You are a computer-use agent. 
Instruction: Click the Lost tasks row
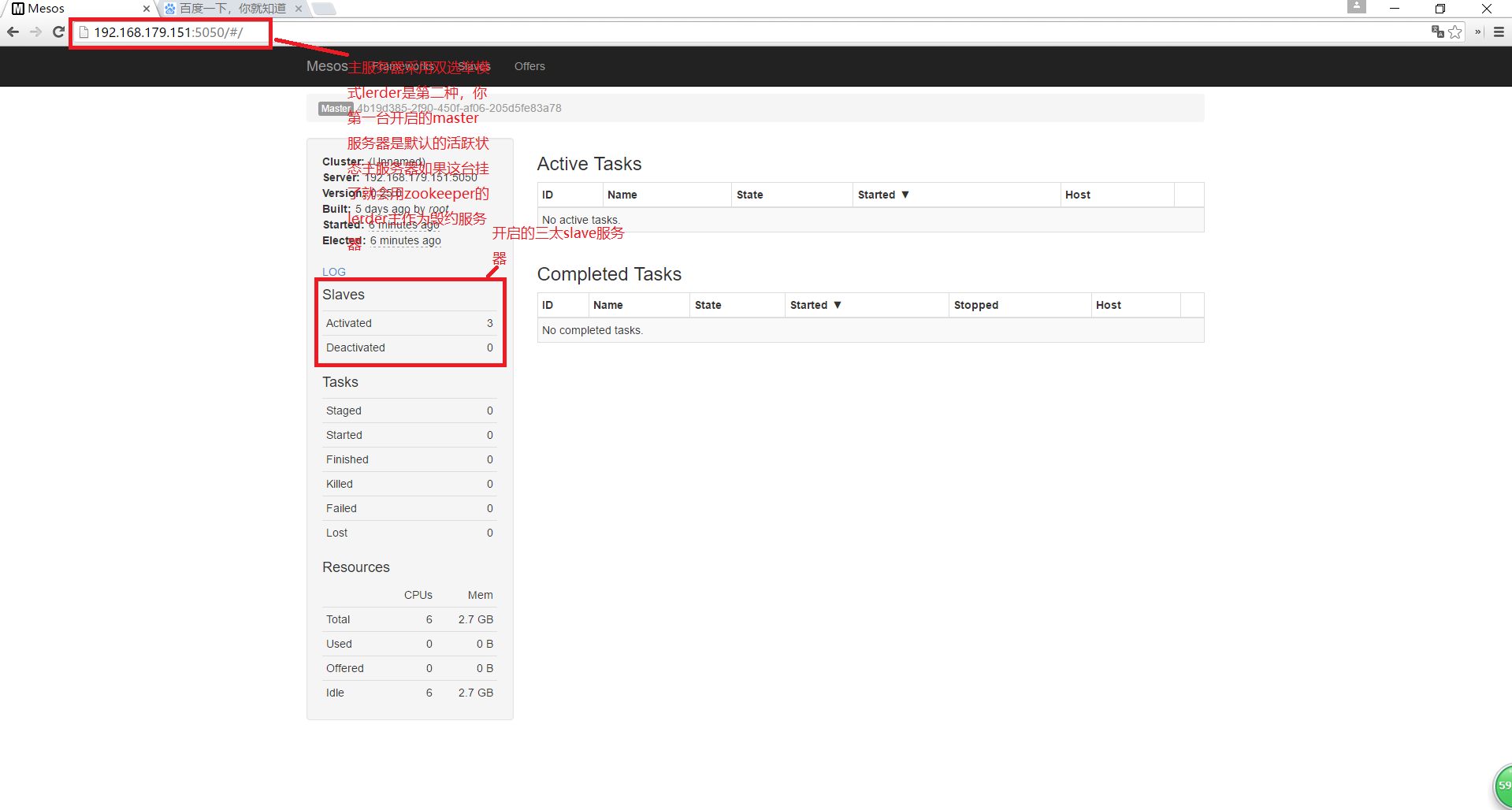coord(410,533)
